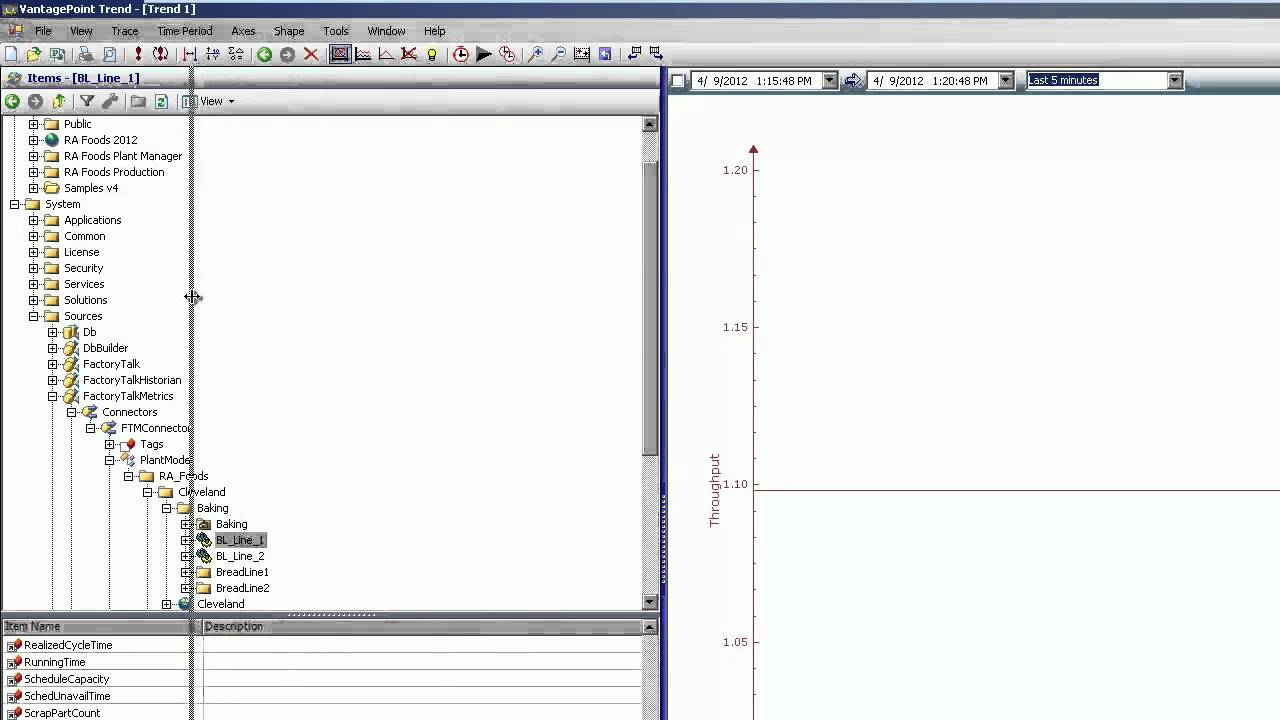Click the green back arrow in Items panel

pyautogui.click(x=12, y=101)
